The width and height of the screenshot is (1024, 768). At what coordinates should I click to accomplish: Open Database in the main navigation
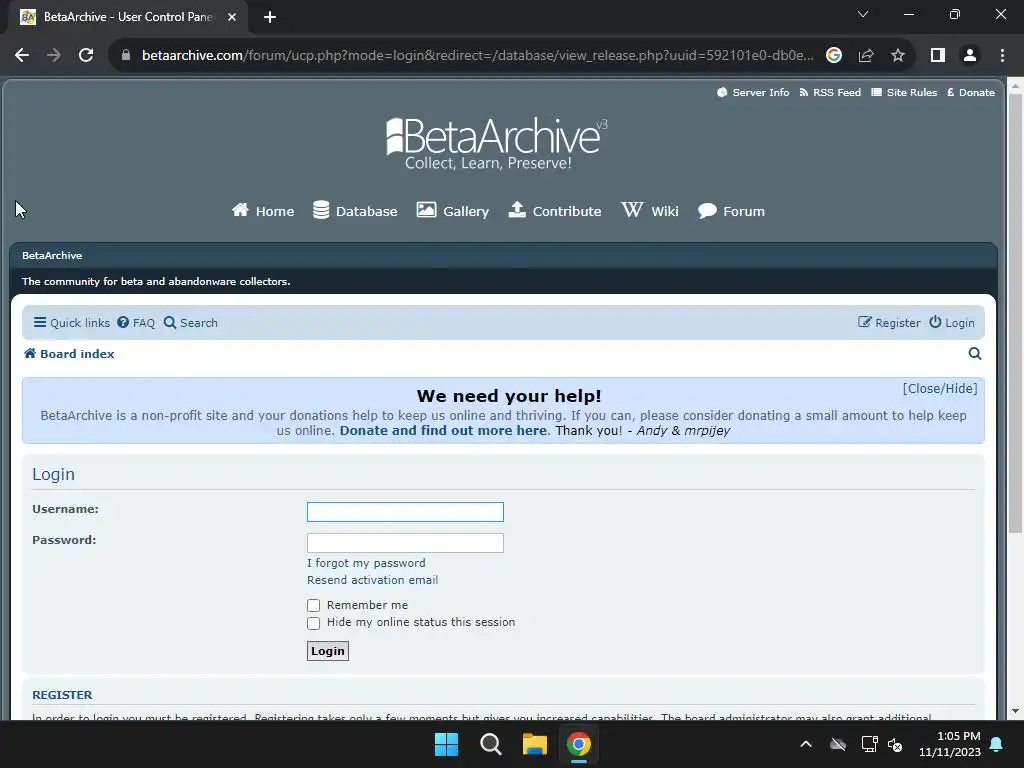(x=355, y=211)
